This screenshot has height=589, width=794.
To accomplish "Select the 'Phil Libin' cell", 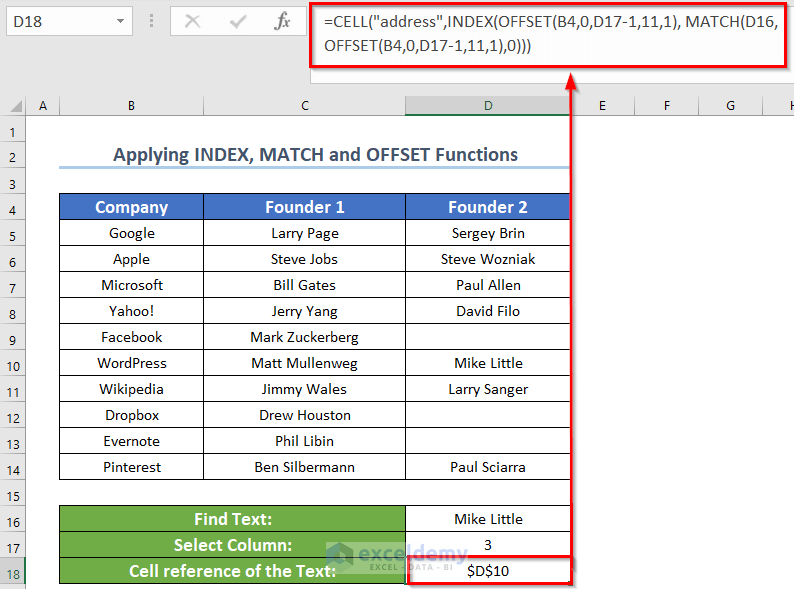I will click(x=304, y=441).
